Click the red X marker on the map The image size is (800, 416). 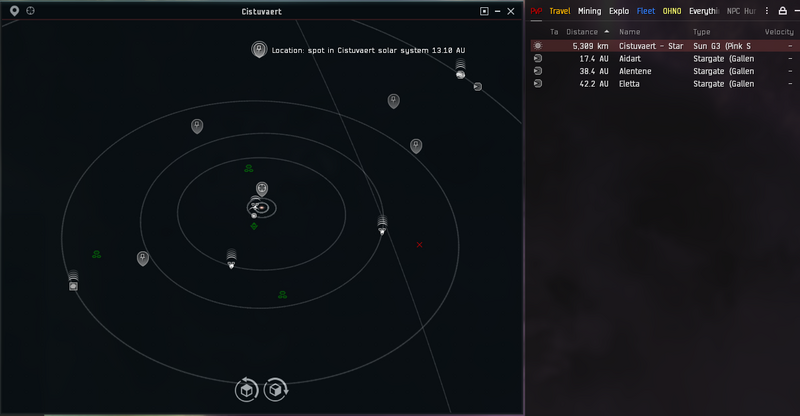(x=419, y=245)
